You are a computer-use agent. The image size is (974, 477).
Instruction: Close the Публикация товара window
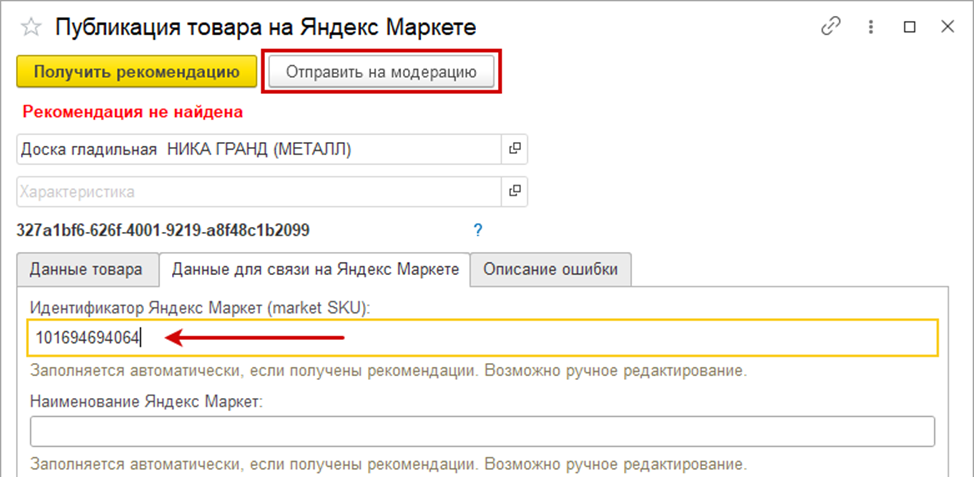pos(946,27)
